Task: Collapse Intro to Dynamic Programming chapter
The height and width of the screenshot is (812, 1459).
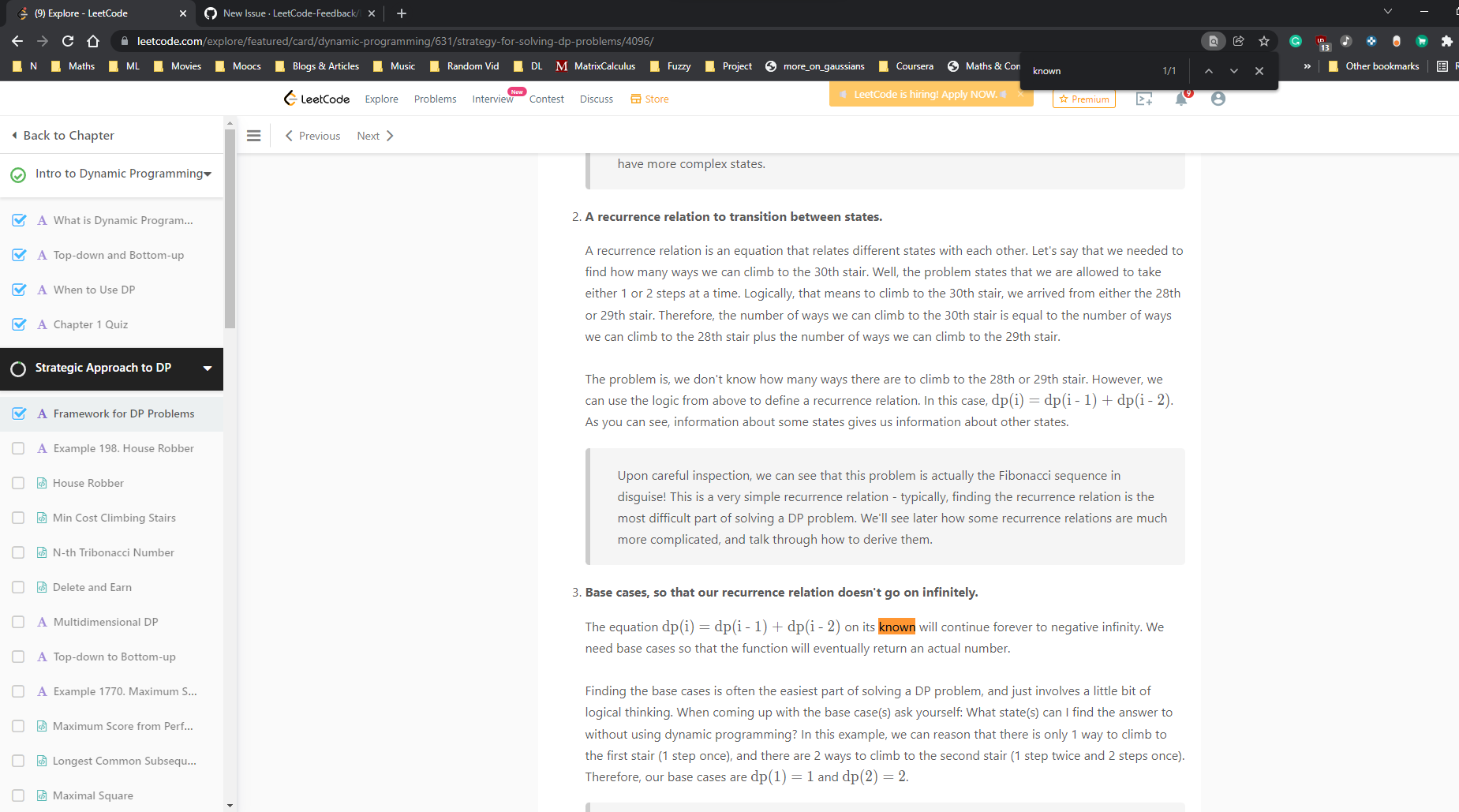Action: pos(208,174)
